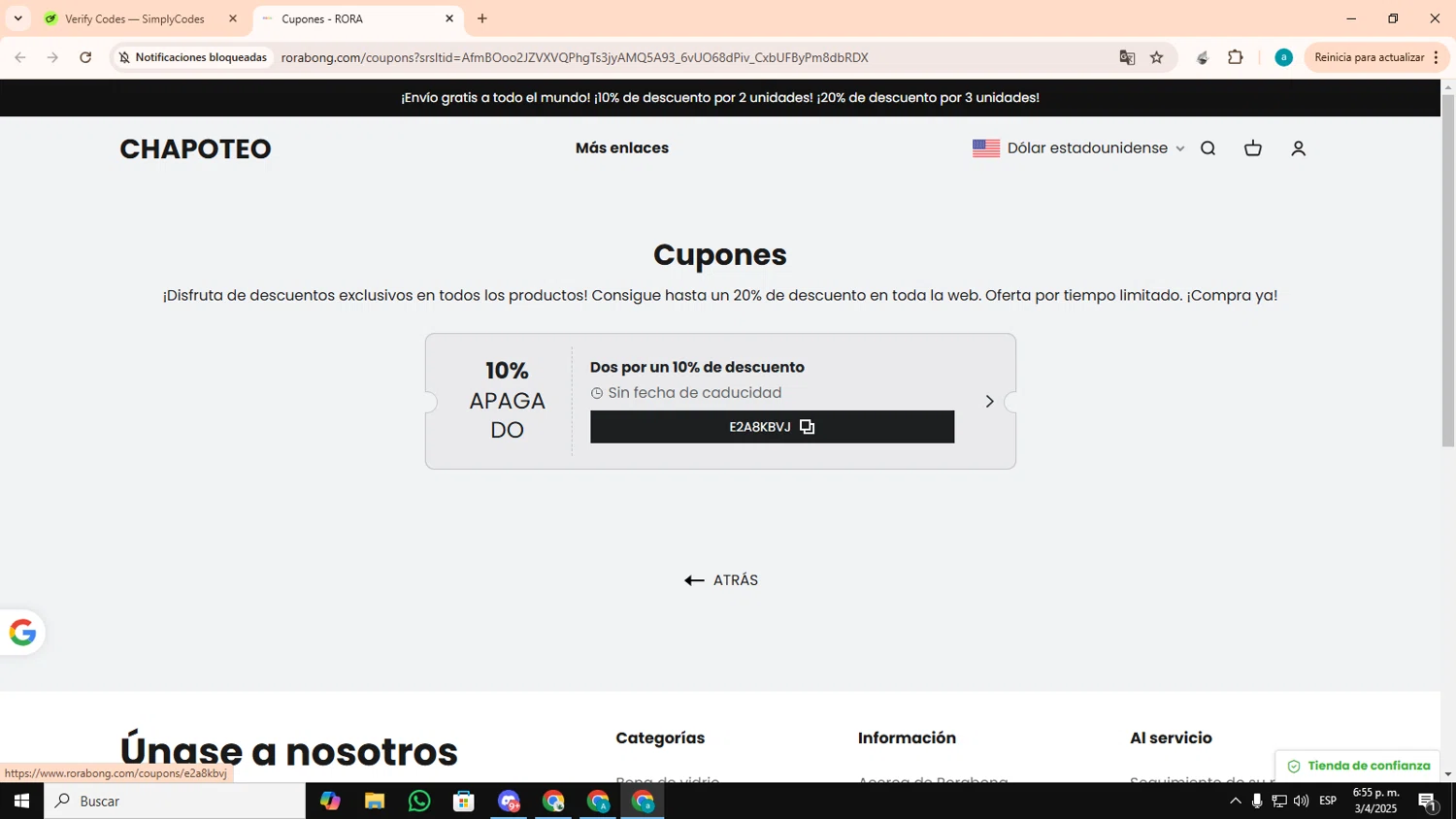
Task: Open File Explorer from taskbar
Action: [x=375, y=801]
